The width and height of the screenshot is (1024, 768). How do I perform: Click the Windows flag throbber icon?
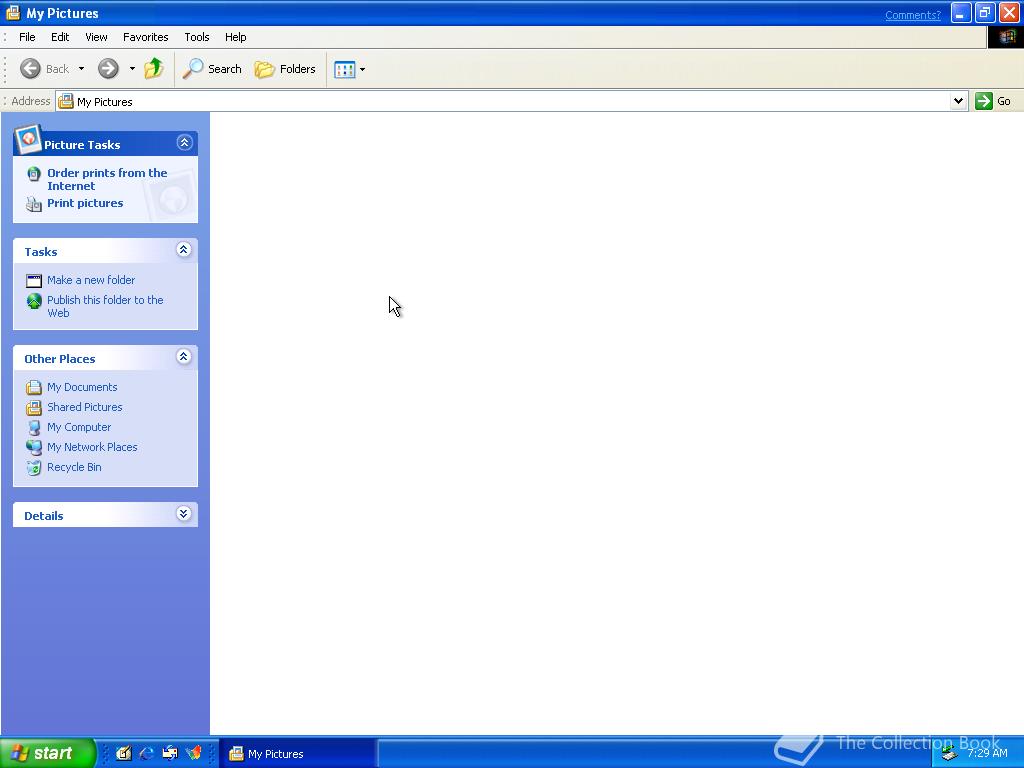1006,37
